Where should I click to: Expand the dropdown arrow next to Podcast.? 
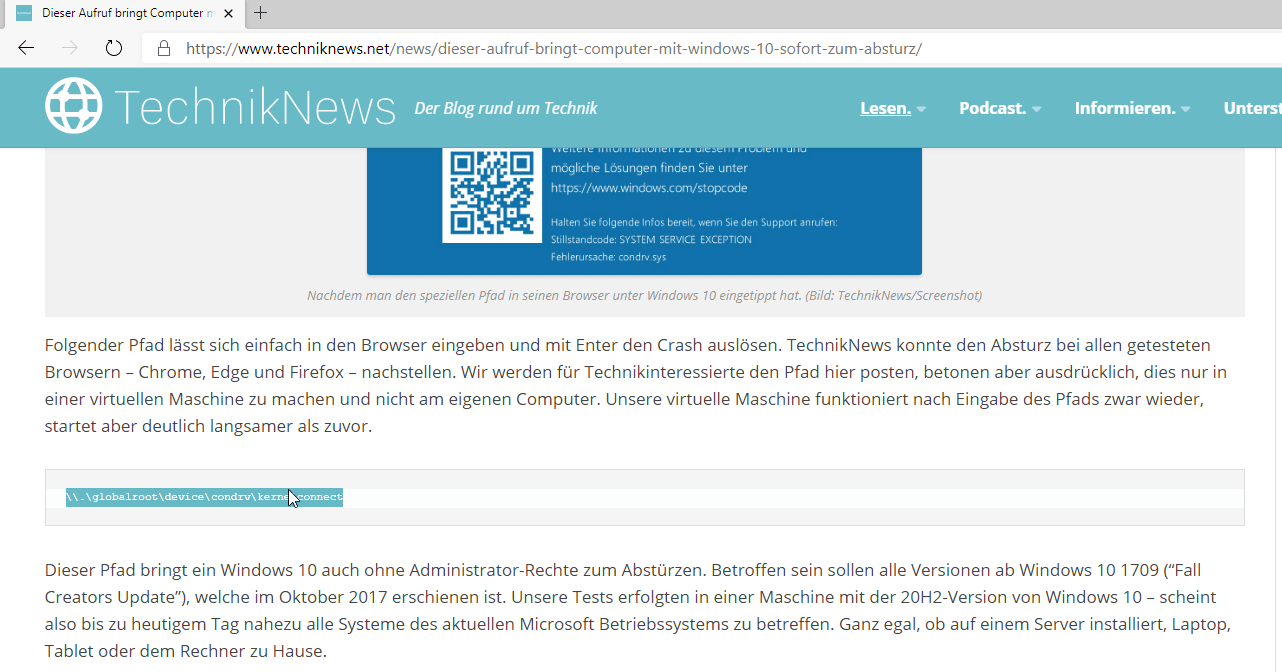click(x=1037, y=109)
